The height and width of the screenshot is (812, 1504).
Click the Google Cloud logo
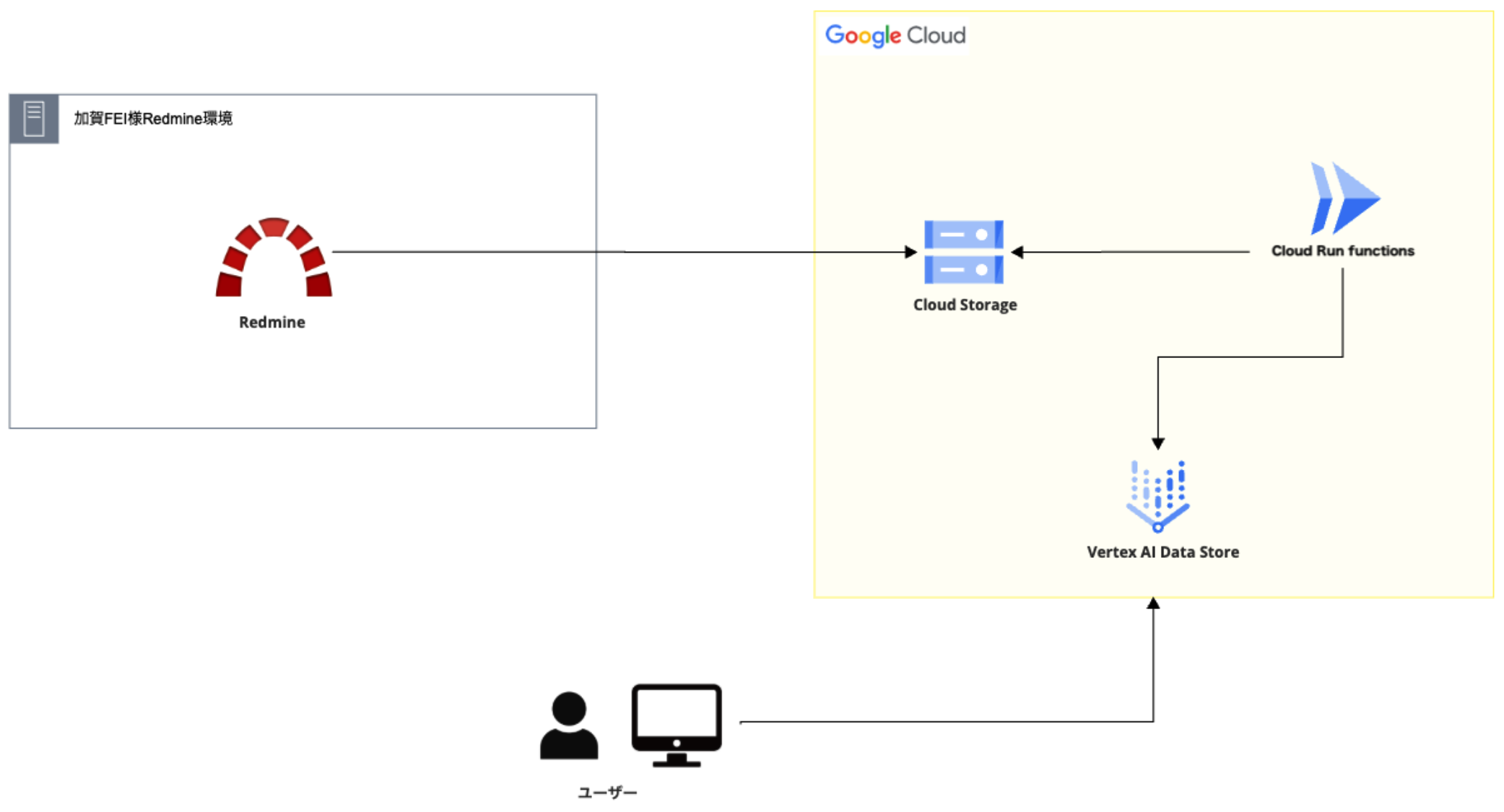point(895,35)
